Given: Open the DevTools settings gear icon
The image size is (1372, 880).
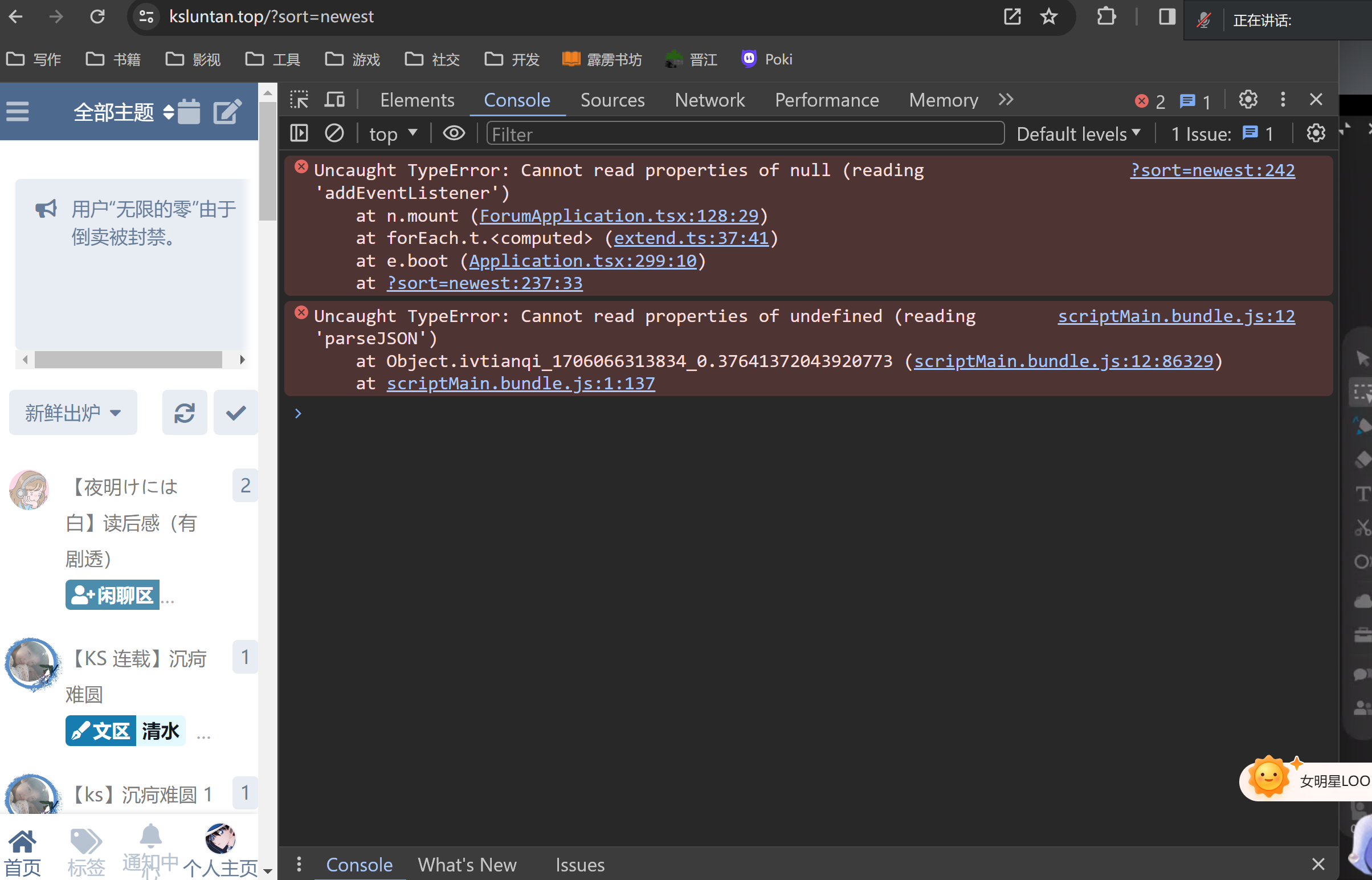Looking at the screenshot, I should (x=1247, y=100).
